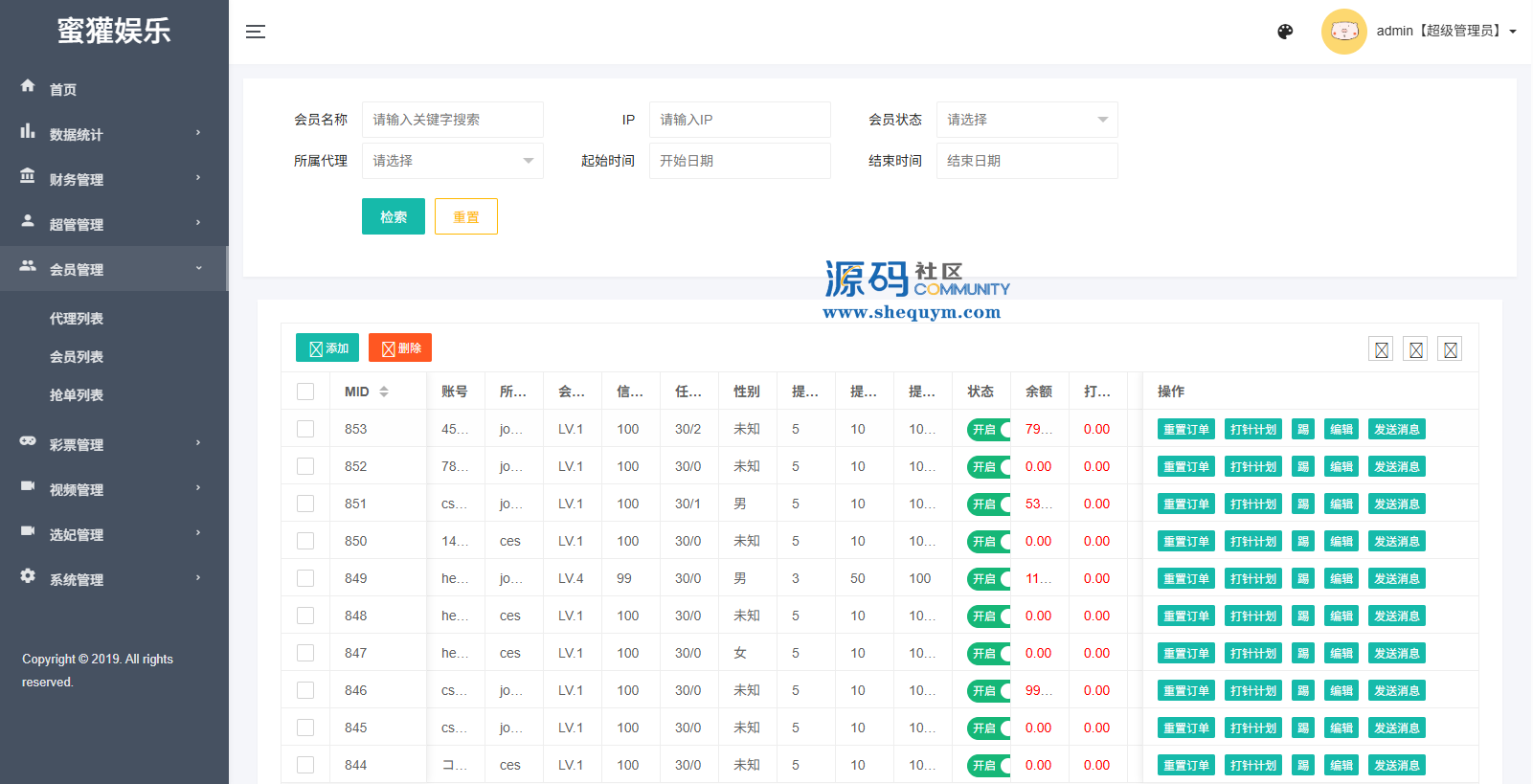This screenshot has height=784, width=1533.
Task: Open the 会员状态 dropdown
Action: (1026, 120)
